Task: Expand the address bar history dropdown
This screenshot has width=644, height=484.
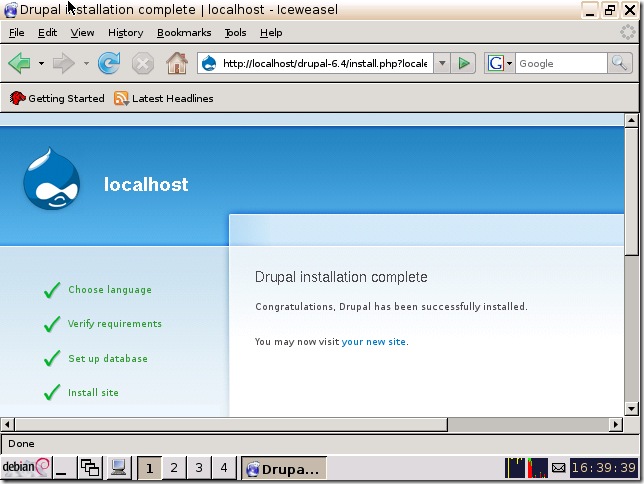Action: point(442,63)
